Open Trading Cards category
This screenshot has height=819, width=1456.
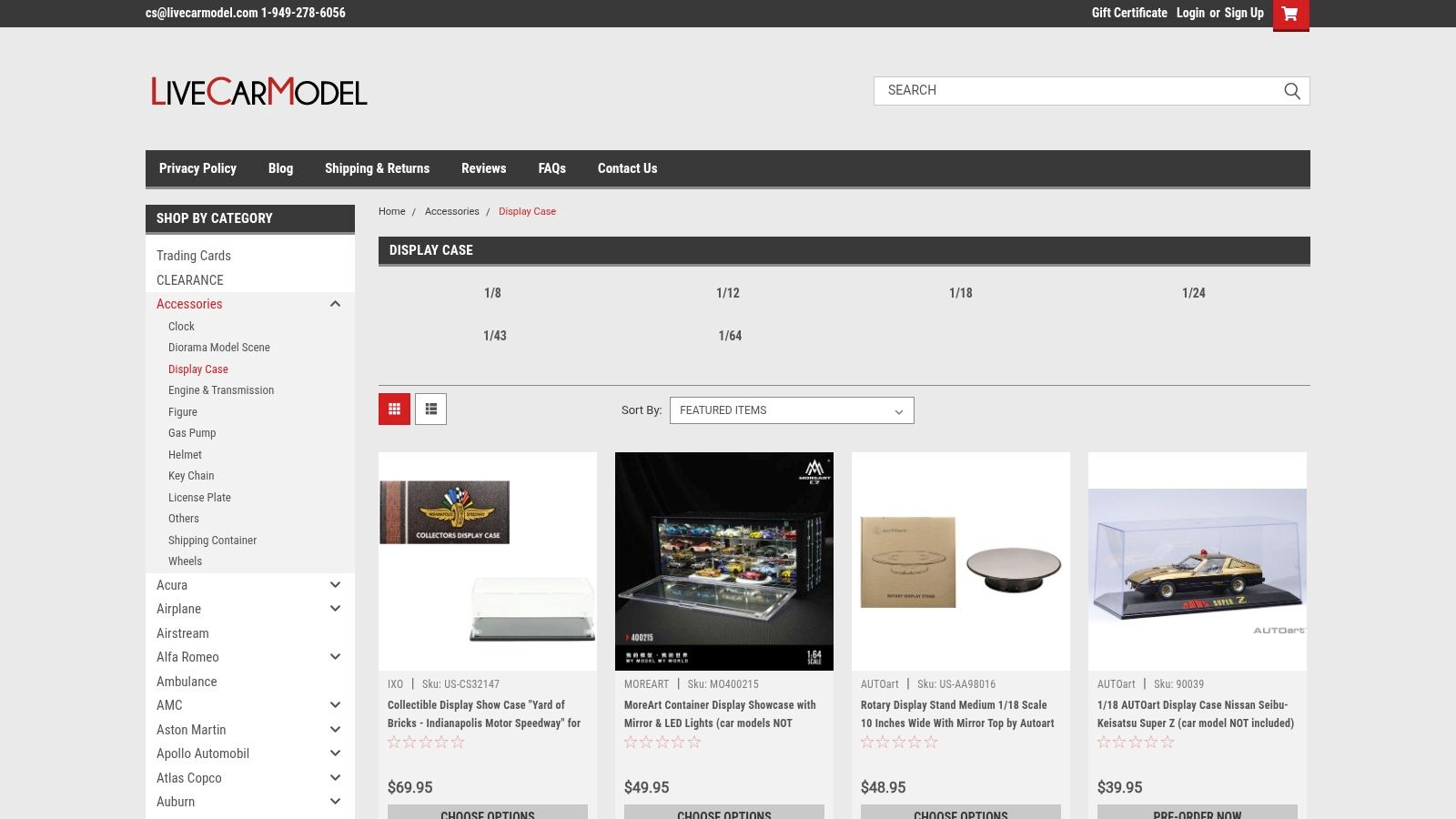point(194,256)
